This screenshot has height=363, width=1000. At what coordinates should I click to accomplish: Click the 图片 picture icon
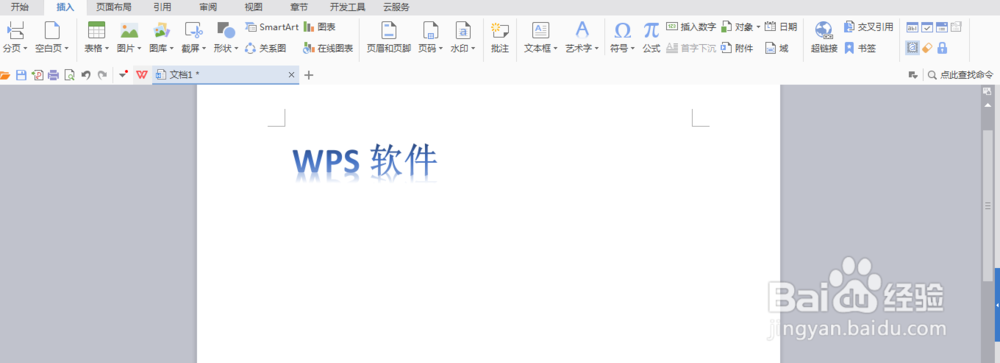click(129, 30)
